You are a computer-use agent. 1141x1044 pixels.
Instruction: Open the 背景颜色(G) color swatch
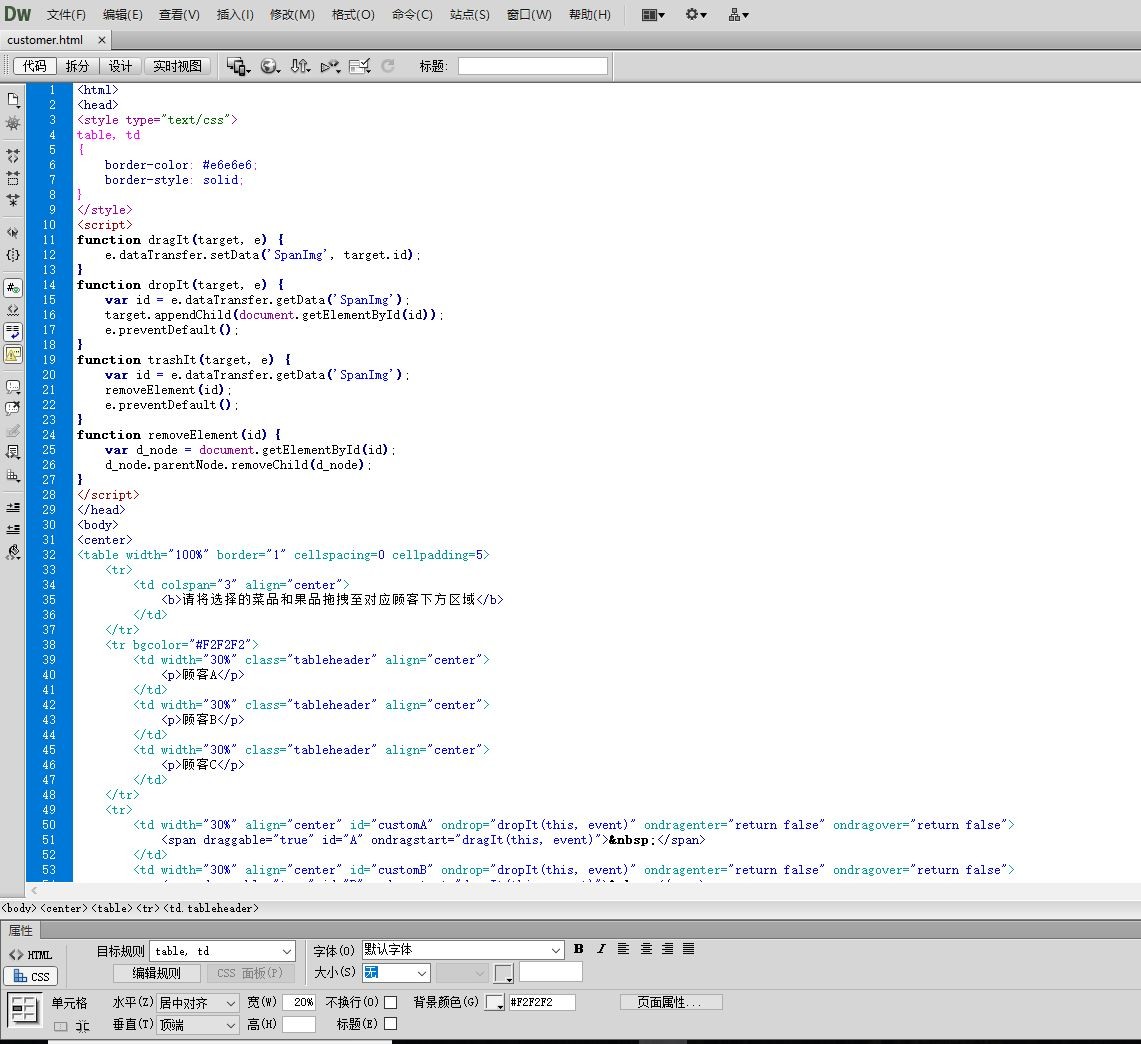coord(495,1003)
